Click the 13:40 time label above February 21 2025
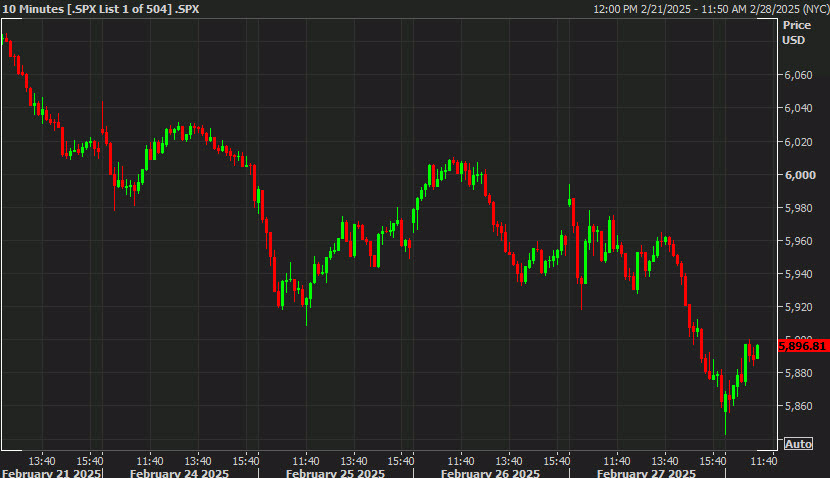 coord(42,461)
